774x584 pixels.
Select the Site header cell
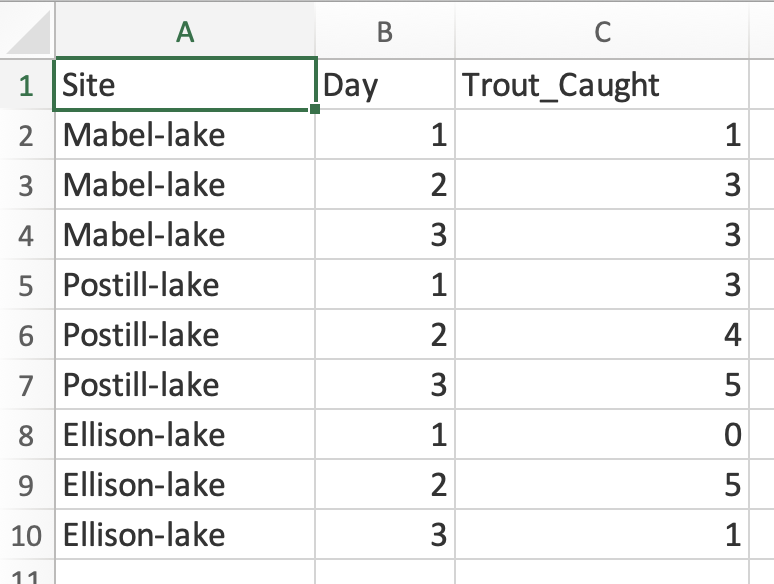click(185, 85)
